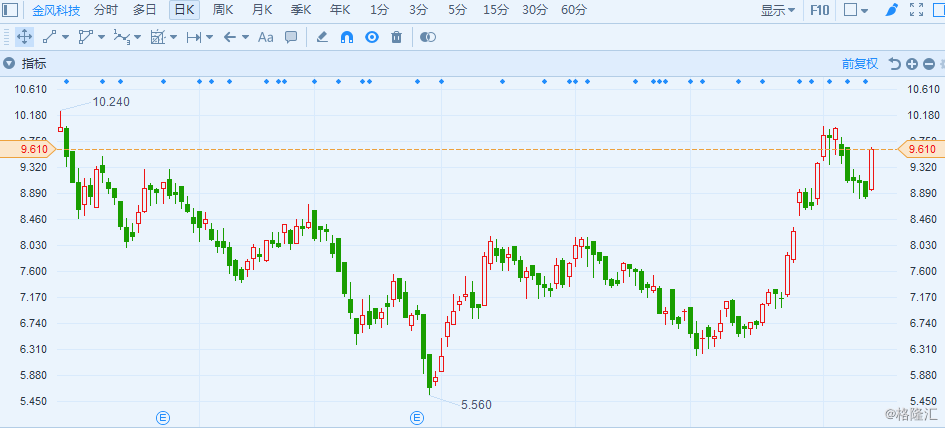Click the 前复权 adjustment link
The height and width of the screenshot is (428, 945).
coord(859,64)
